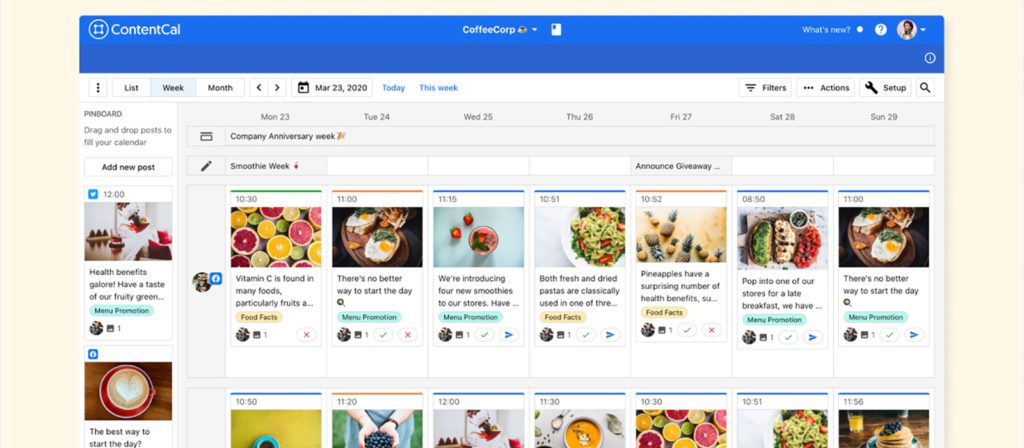This screenshot has width=1024, height=448.
Task: Send the Sunday 11:00 post
Action: click(914, 334)
